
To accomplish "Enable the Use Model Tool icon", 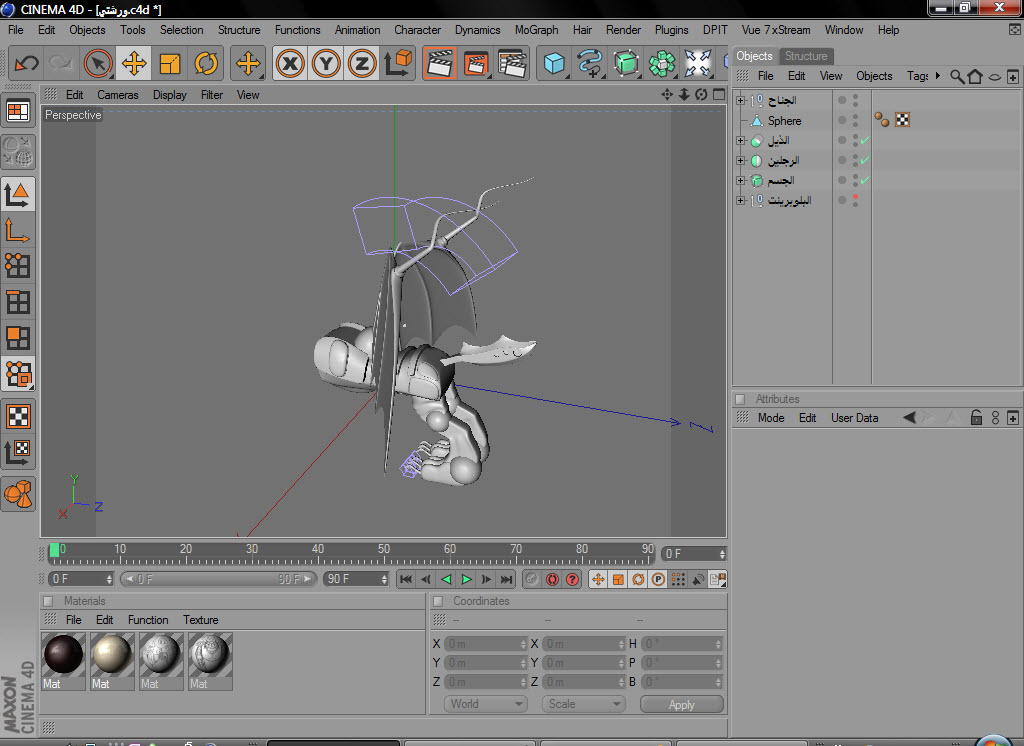I will [x=18, y=193].
